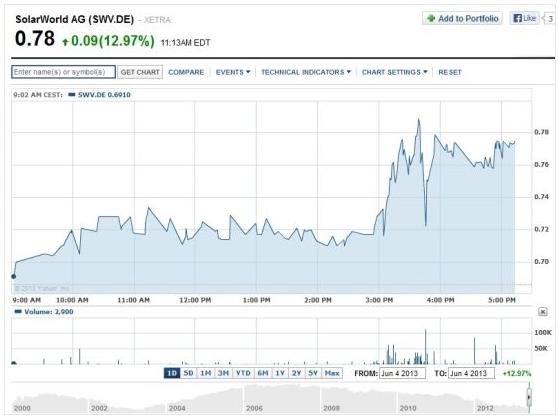
Task: Click the Add to Portfolio label
Action: click(468, 18)
